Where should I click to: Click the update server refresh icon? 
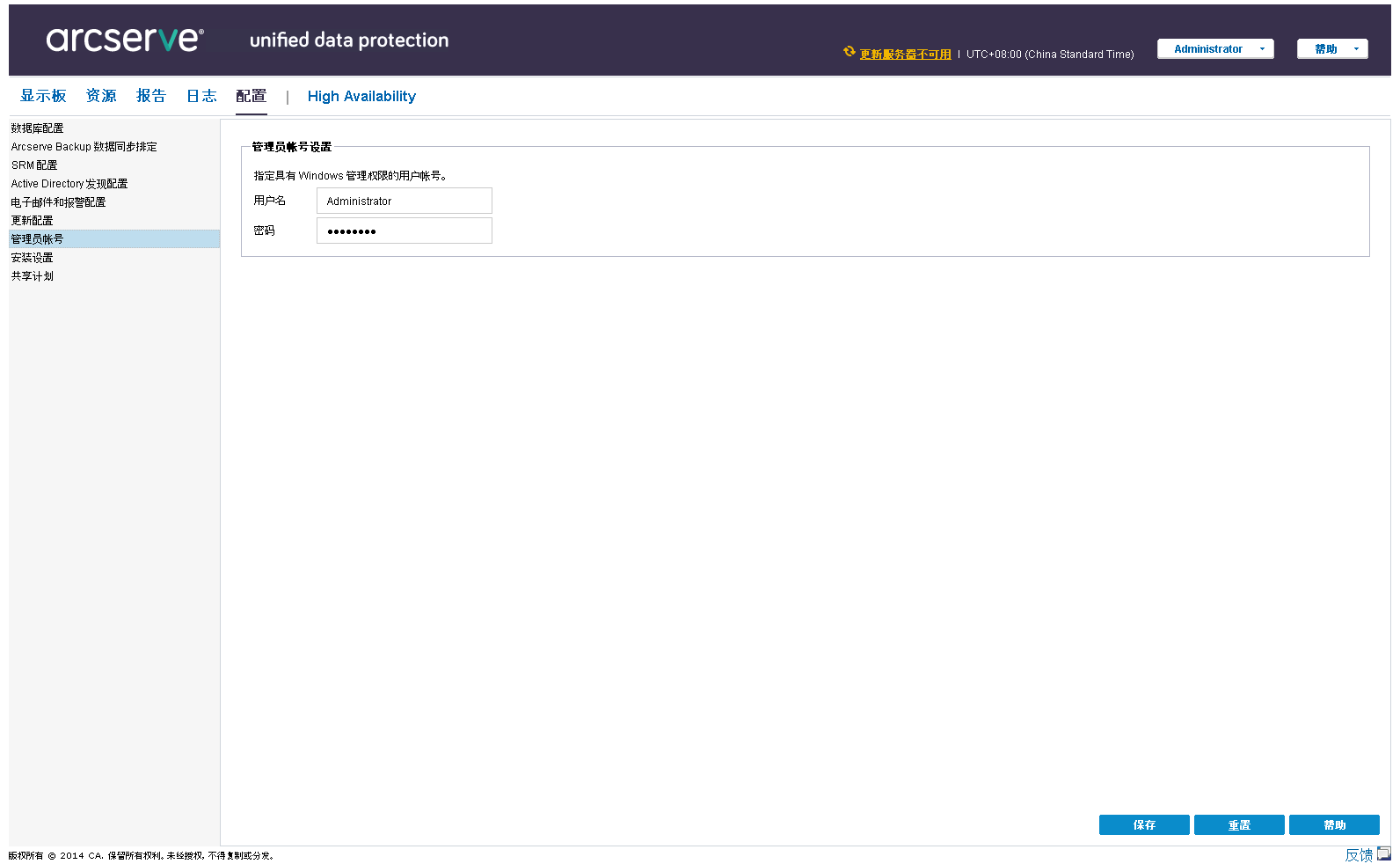(x=849, y=52)
